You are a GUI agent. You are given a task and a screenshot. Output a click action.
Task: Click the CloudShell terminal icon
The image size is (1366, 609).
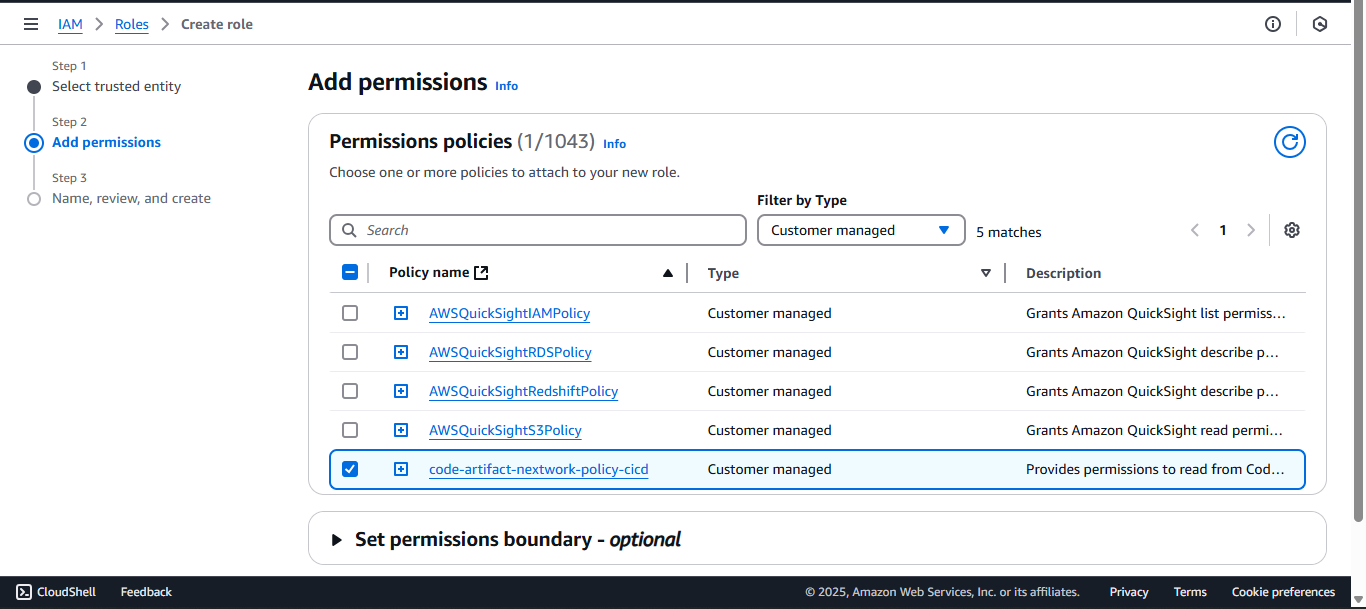pyautogui.click(x=24, y=592)
